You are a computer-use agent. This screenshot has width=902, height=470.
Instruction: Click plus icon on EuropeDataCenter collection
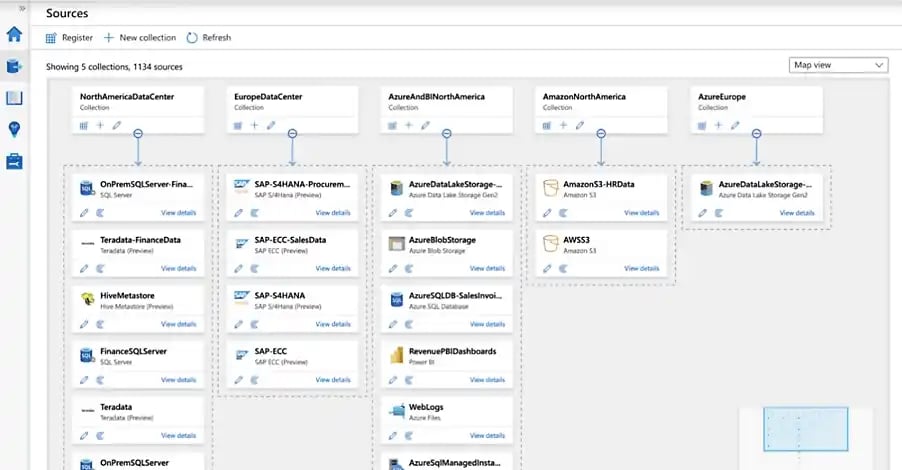coord(254,125)
